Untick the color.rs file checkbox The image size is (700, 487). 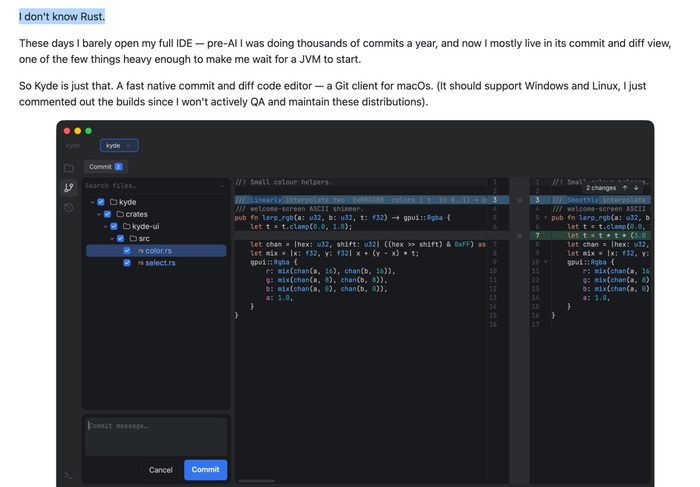[x=127, y=251]
